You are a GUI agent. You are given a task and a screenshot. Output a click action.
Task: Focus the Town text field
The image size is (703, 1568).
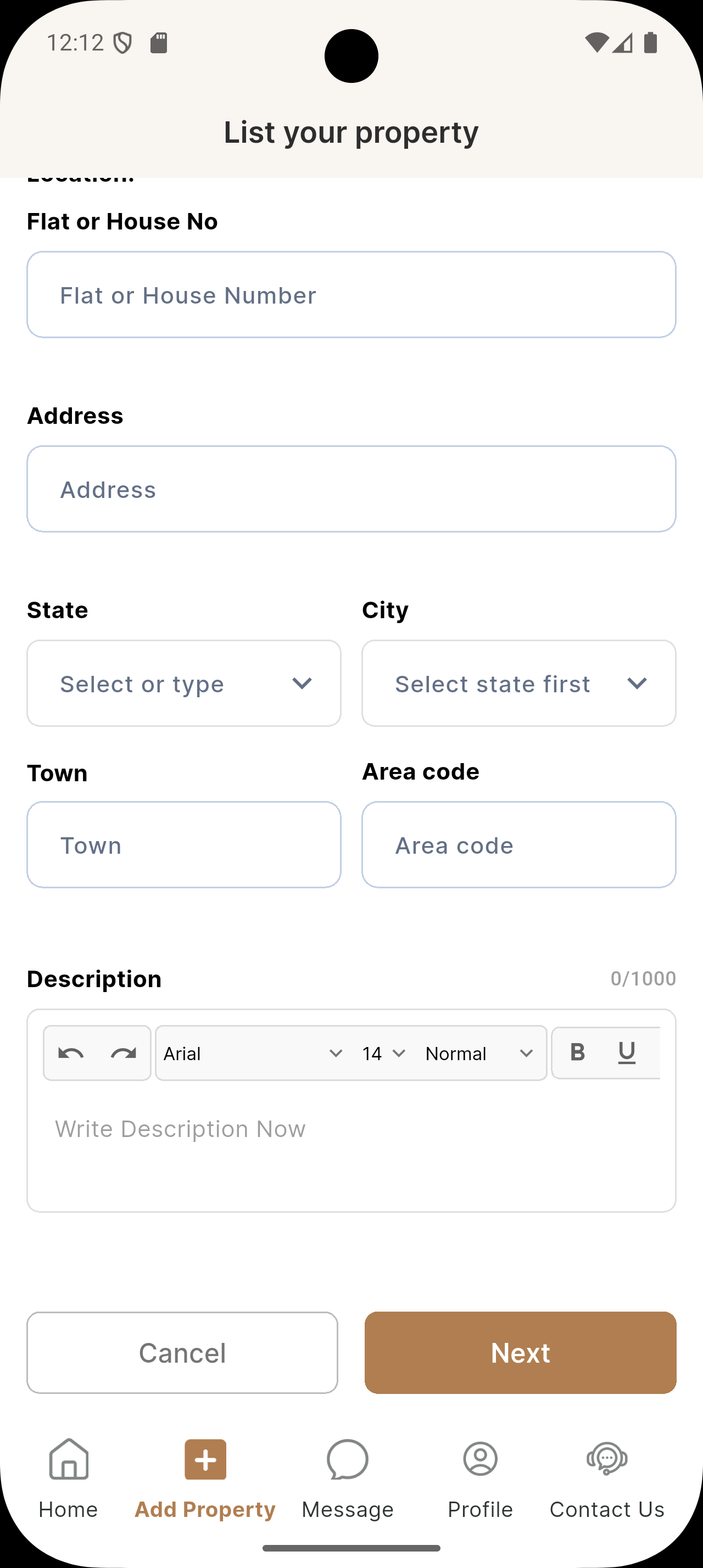click(x=184, y=845)
